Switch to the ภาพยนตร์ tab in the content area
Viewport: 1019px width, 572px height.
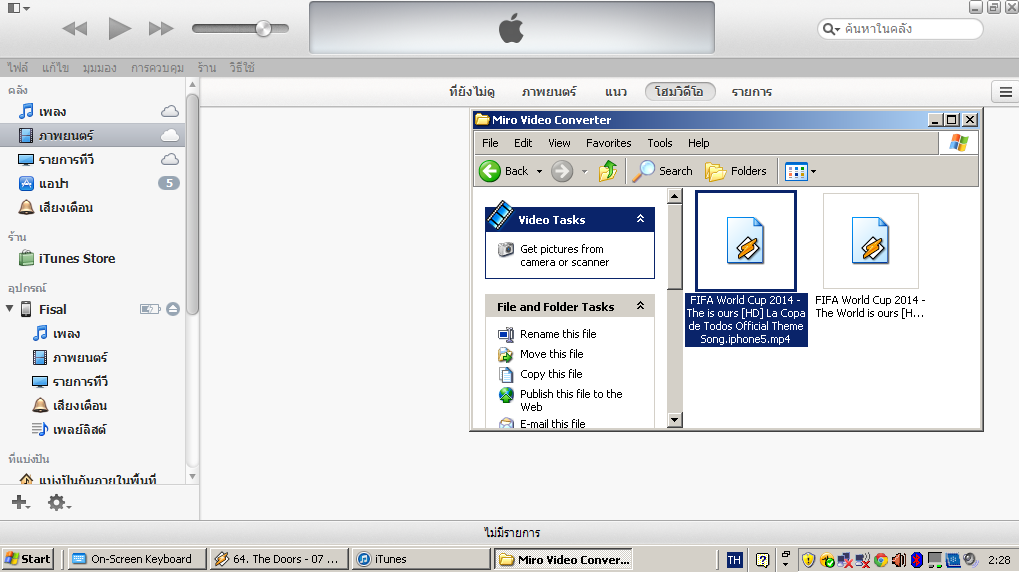point(549,92)
